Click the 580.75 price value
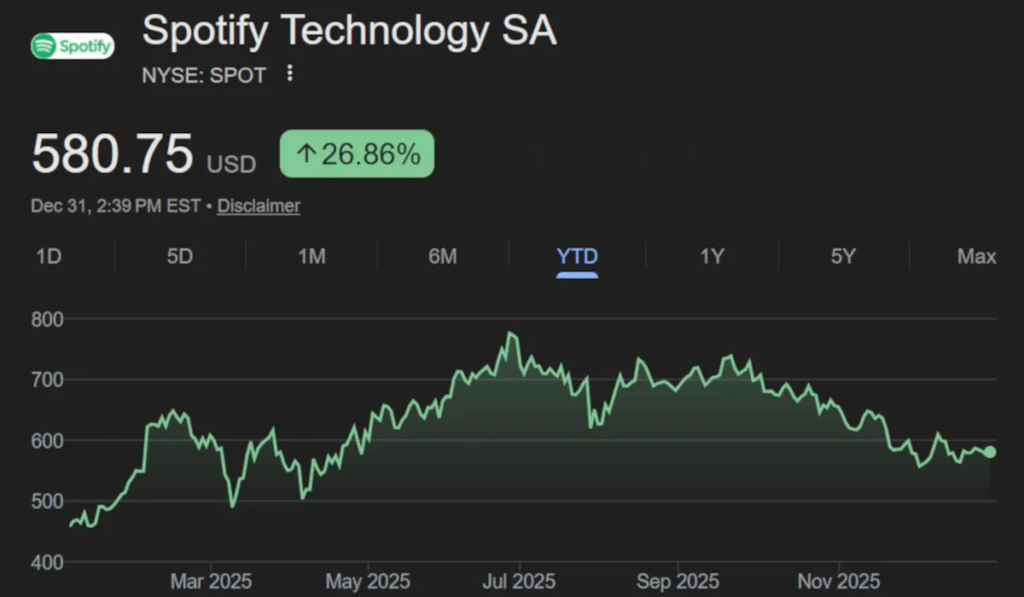The height and width of the screenshot is (597, 1024). tap(112, 154)
